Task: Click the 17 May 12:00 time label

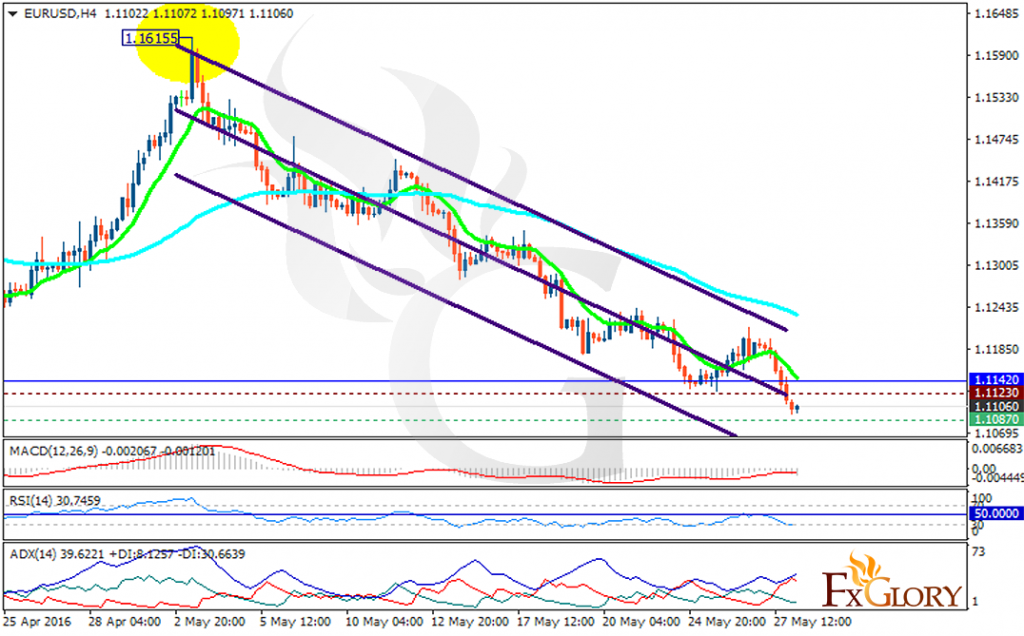Action: [x=556, y=622]
